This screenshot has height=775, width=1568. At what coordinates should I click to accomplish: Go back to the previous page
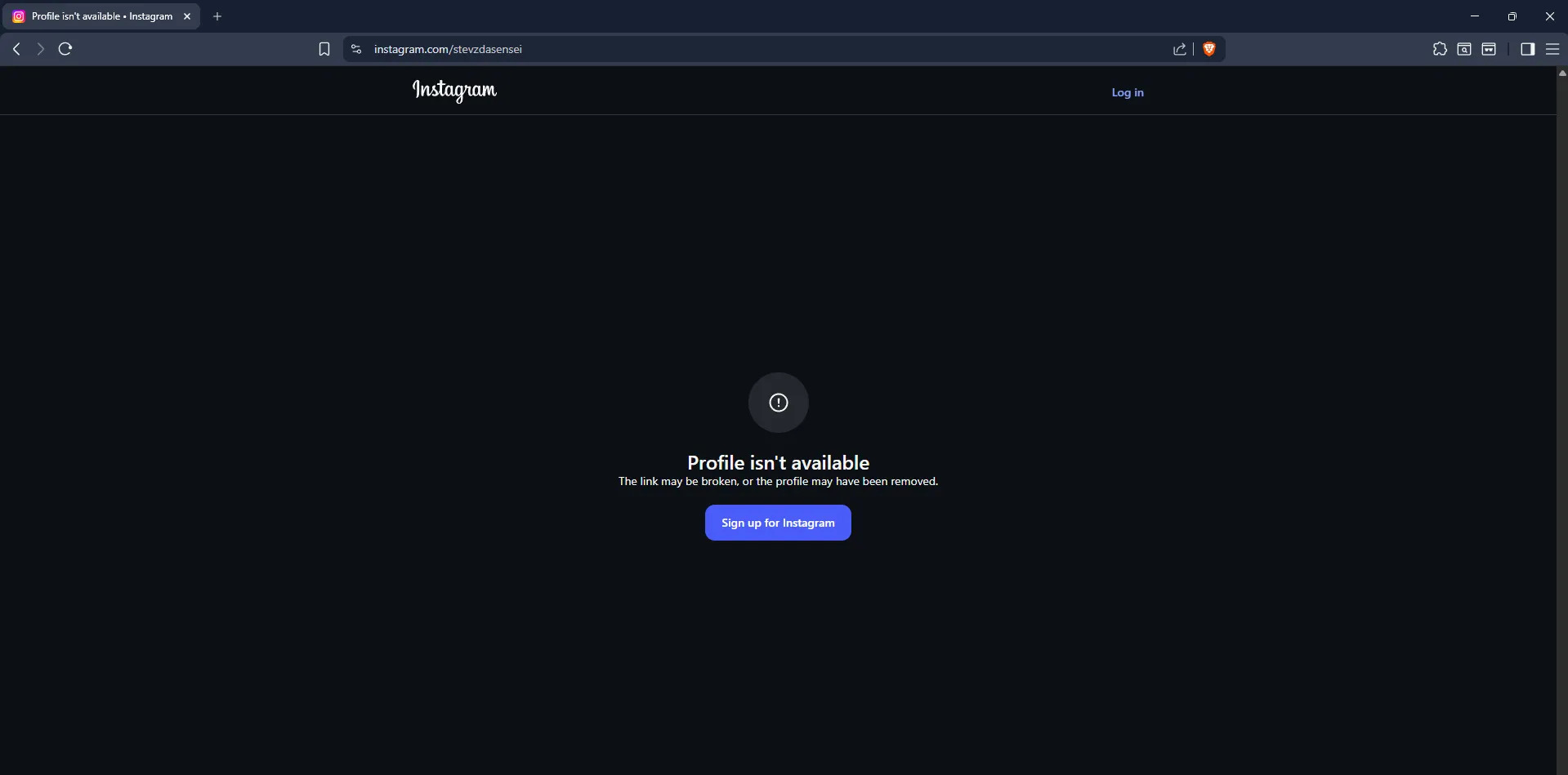point(16,49)
